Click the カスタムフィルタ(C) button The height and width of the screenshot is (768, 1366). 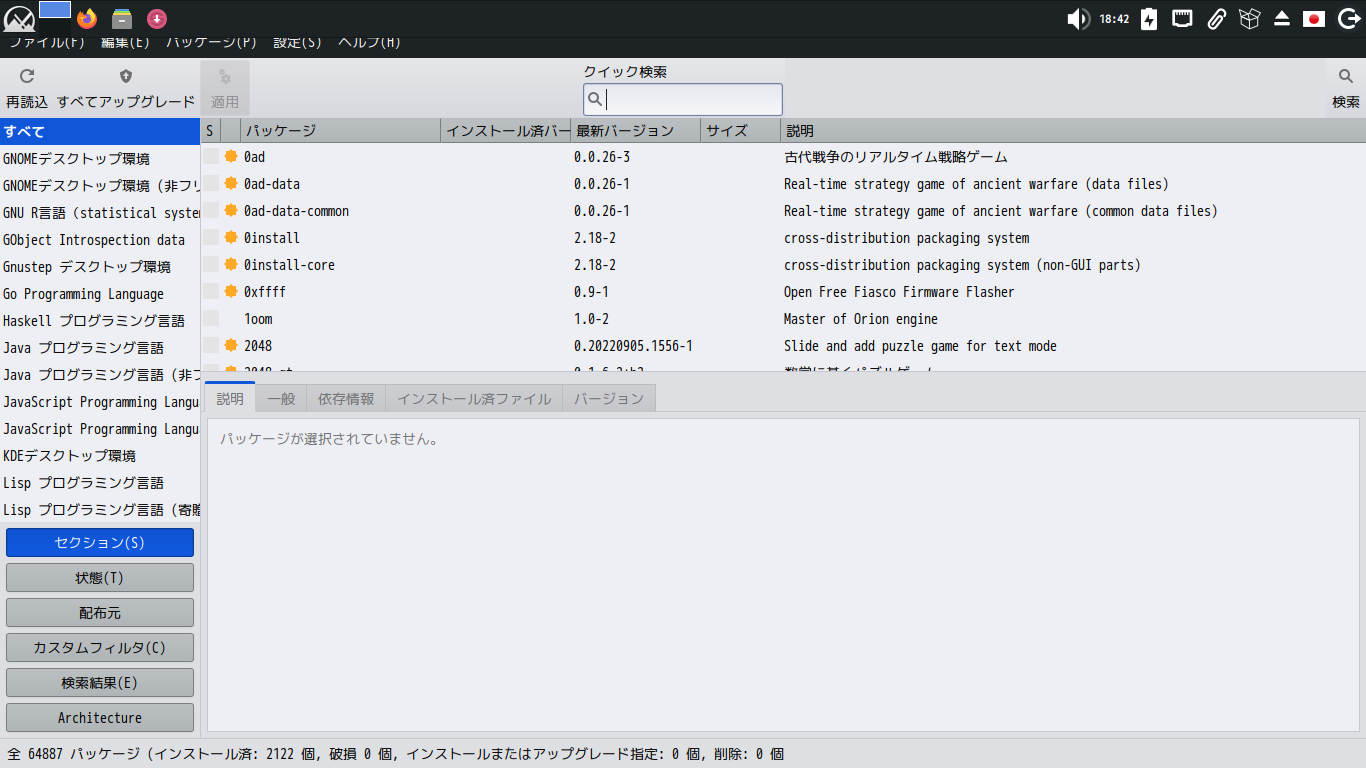[100, 648]
